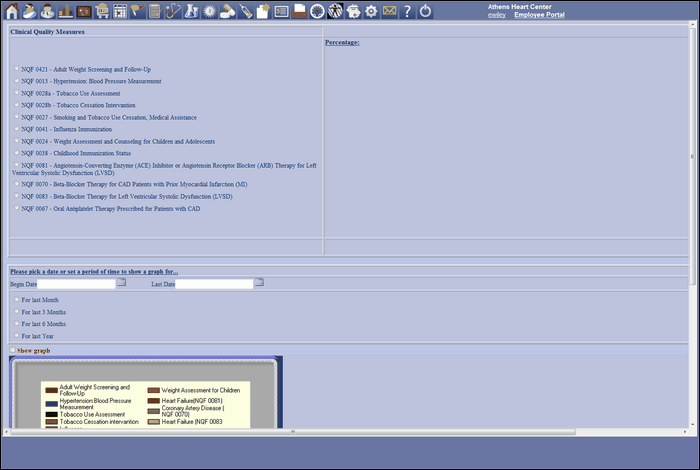
Task: Select NQF 0027 Smoking Cessation radio
Action: point(17,116)
